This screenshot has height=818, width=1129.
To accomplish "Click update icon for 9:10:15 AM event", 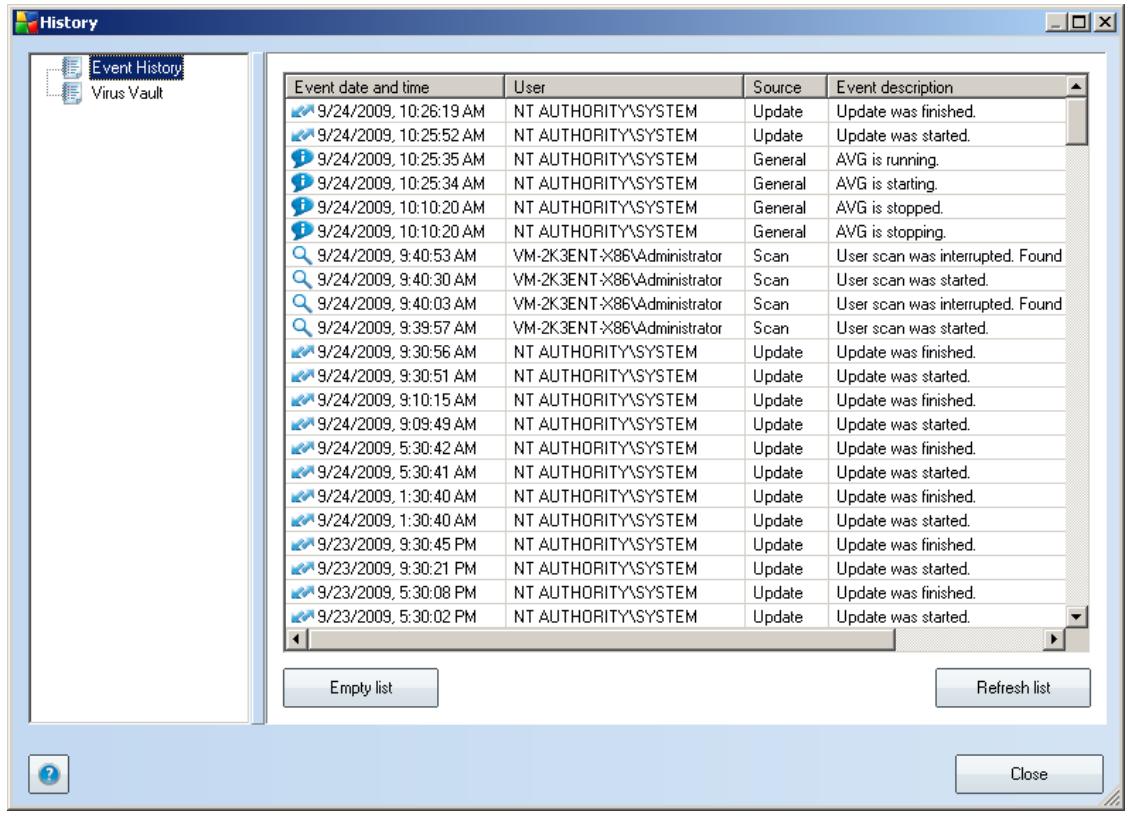I will [302, 400].
